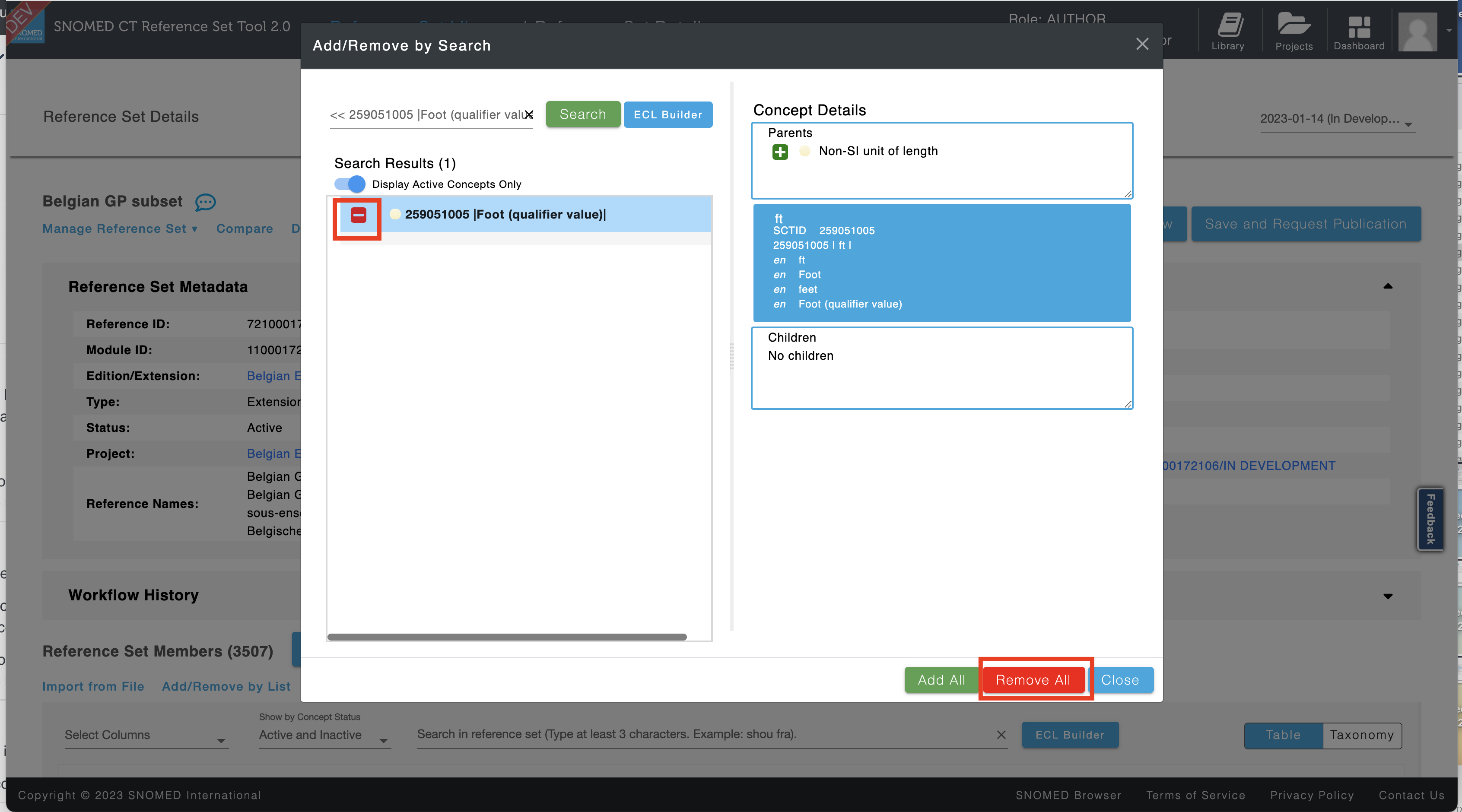Collapse the Reference Set Metadata panel arrow
The image size is (1462, 812).
(1388, 286)
